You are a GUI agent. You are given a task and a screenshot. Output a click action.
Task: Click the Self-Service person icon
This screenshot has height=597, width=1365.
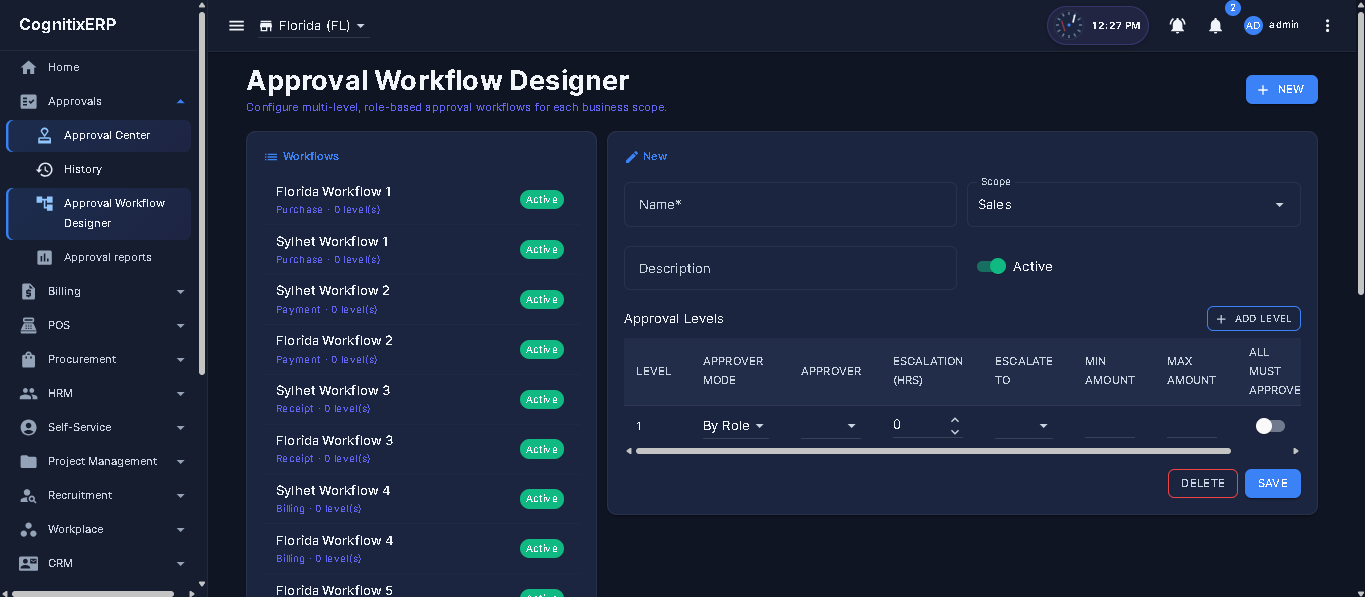point(29,427)
